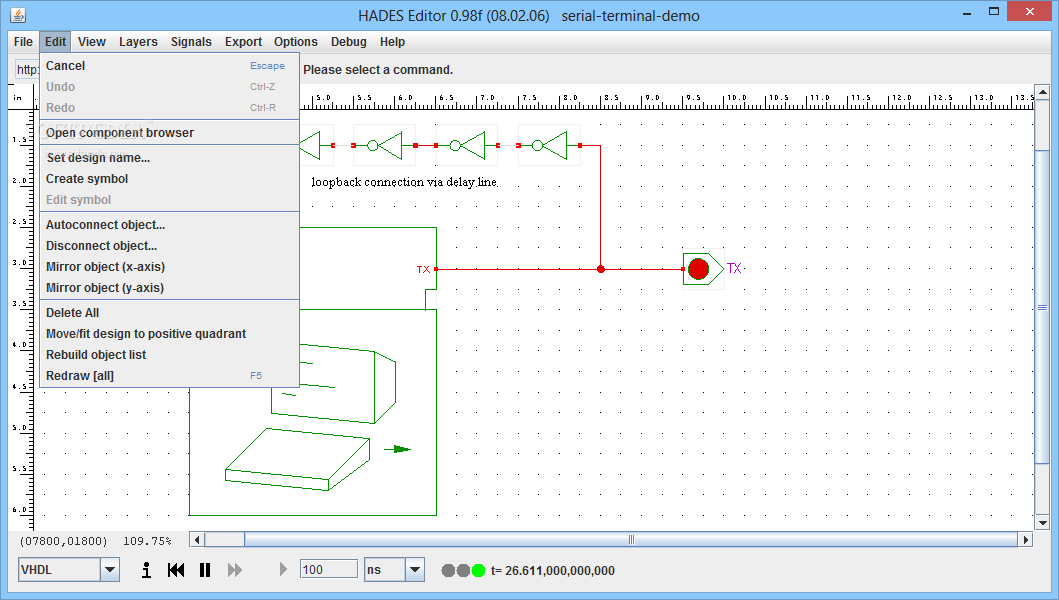Open the Help menu

pyautogui.click(x=392, y=42)
